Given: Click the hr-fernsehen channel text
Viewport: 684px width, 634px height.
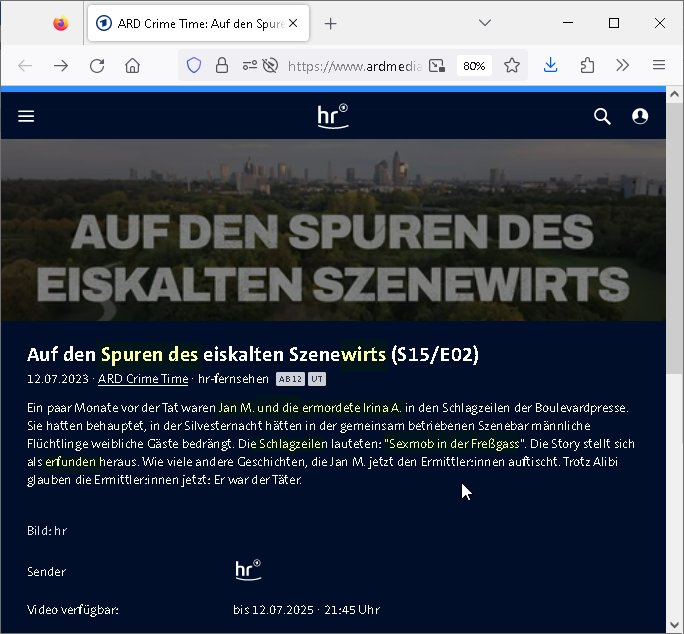Looking at the screenshot, I should tap(233, 379).
